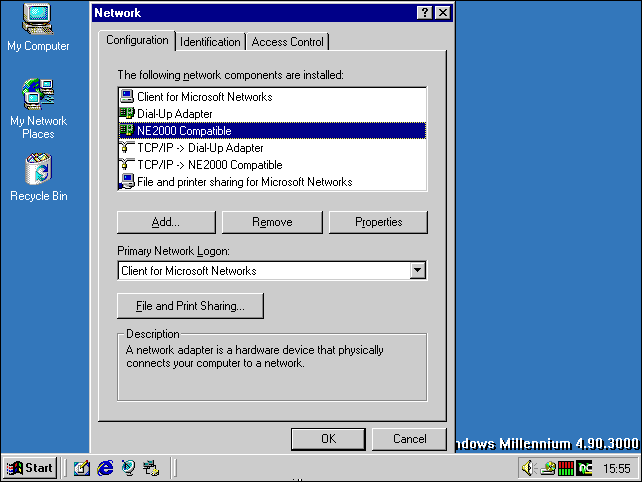The height and width of the screenshot is (482, 642).
Task: Click the TCP/IP NE2000 protocol icon
Action: [127, 164]
